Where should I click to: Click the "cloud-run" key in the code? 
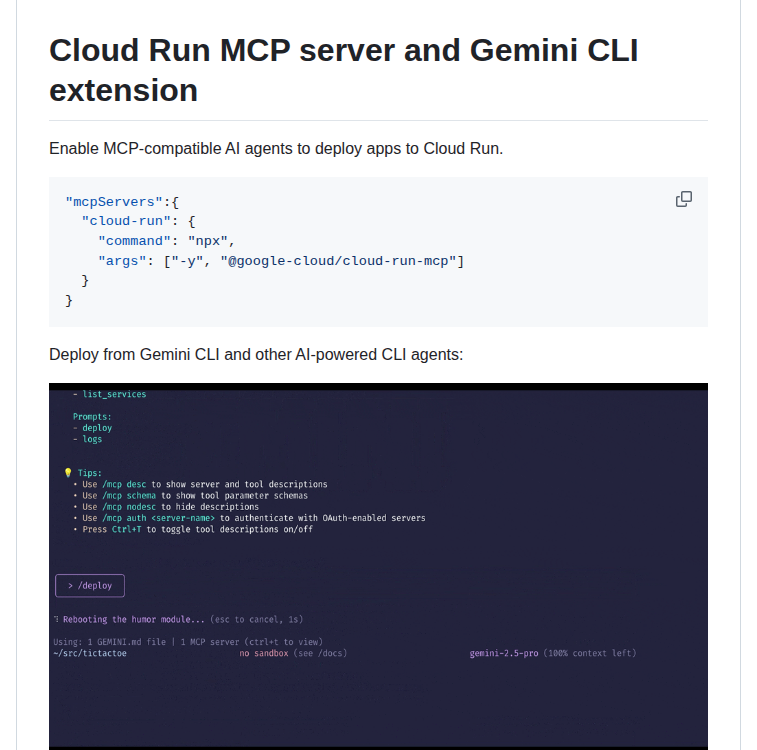click(126, 221)
